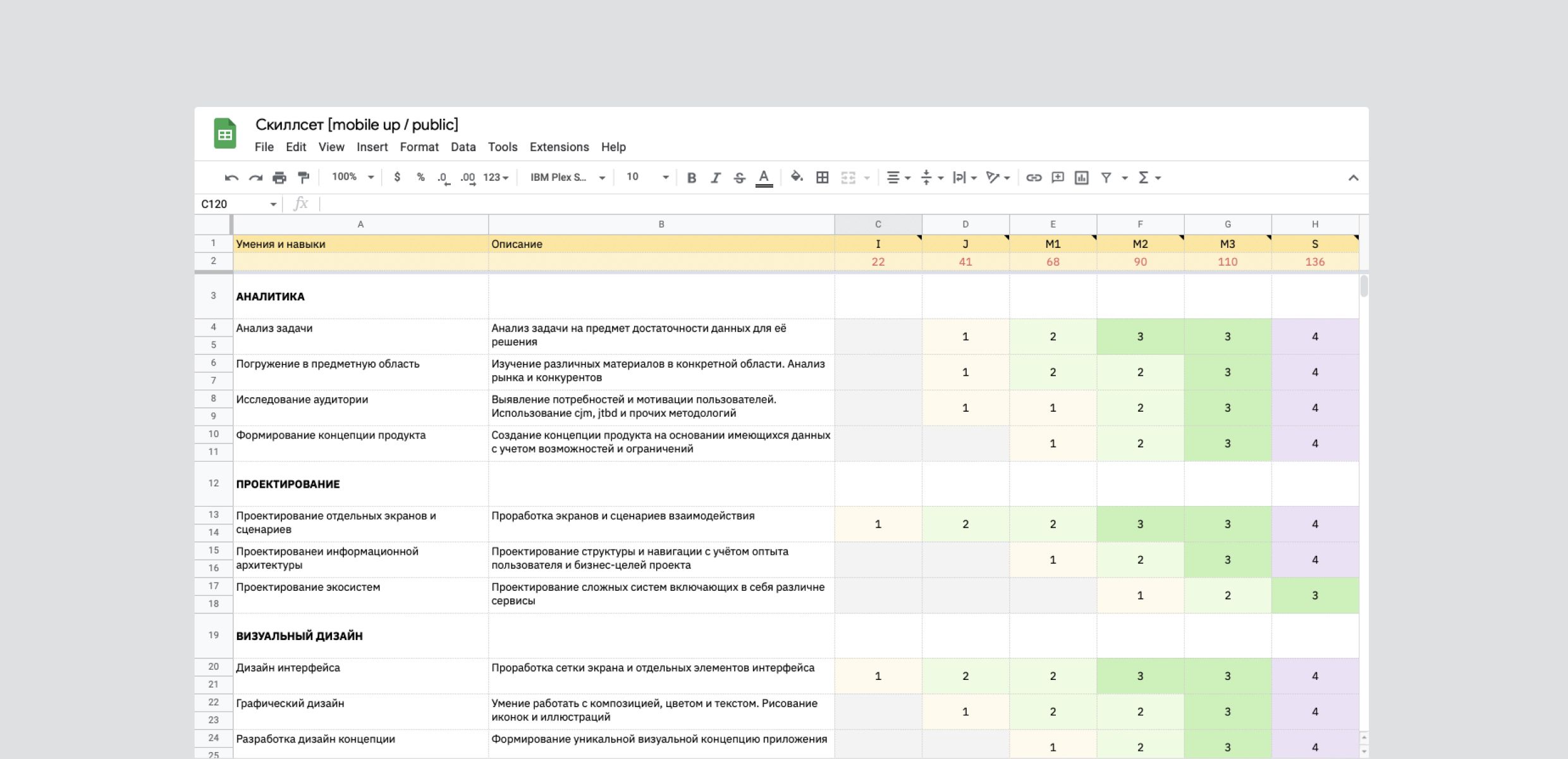Open the View menu
1568x759 pixels.
(x=331, y=147)
